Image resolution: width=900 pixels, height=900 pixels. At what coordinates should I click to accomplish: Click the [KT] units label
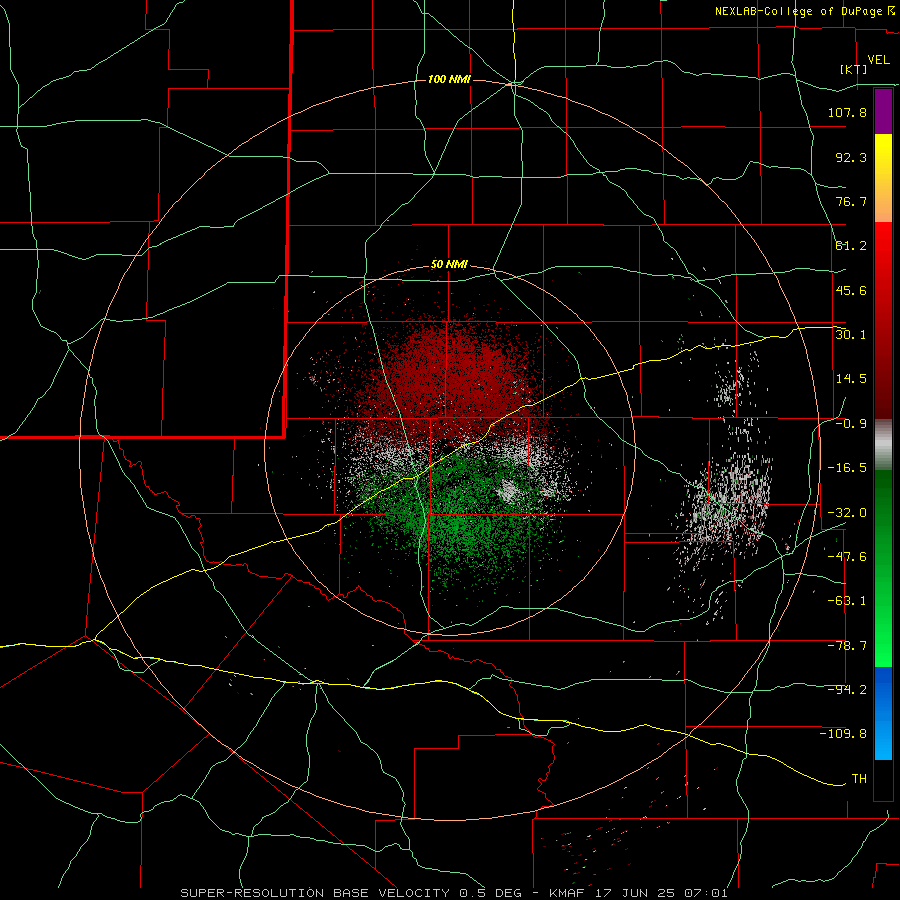854,69
